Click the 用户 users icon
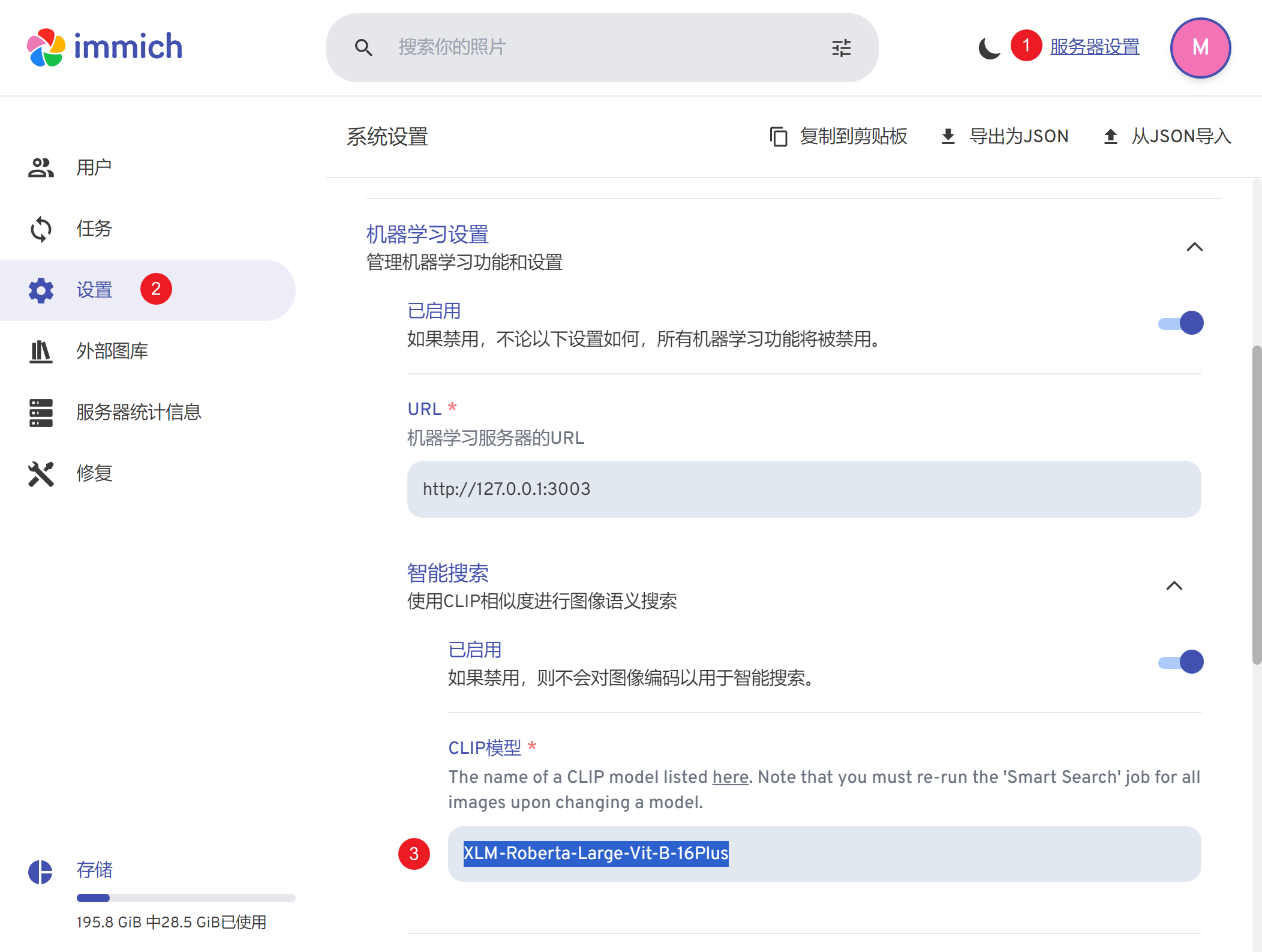 41,168
